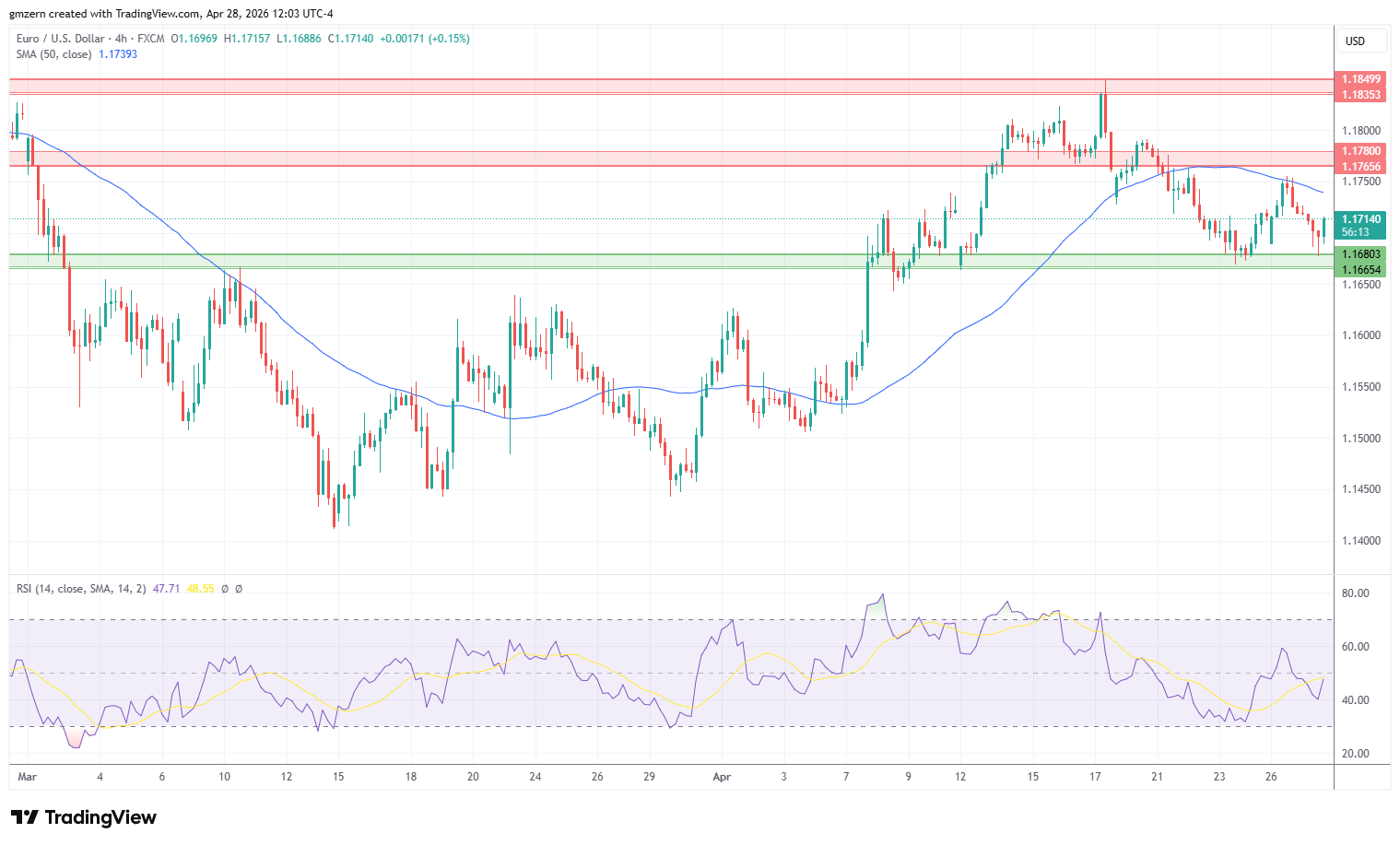
Task: Click the 20.00 RSI axis label
Action: (x=1356, y=754)
